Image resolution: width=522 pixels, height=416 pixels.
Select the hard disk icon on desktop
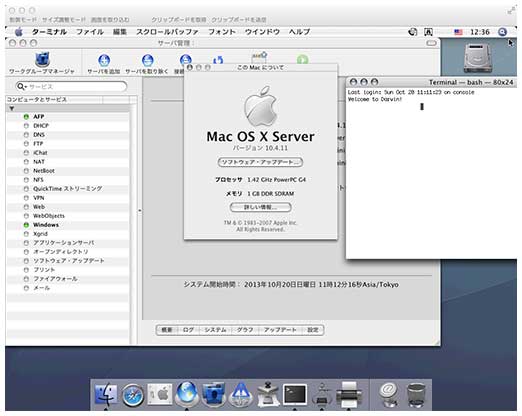tap(478, 58)
